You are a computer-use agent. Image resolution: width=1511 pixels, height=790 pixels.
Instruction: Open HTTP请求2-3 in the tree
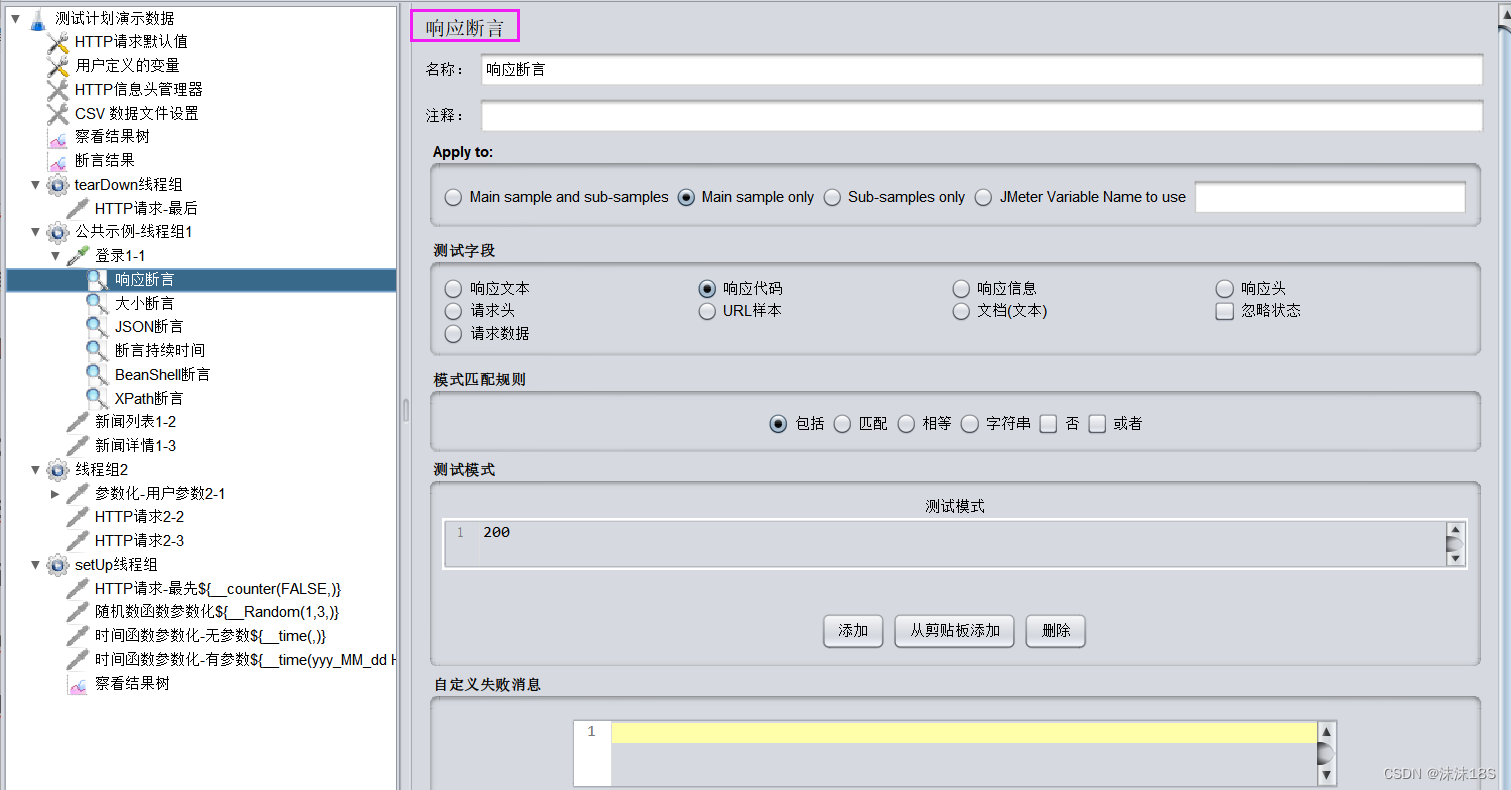click(139, 541)
